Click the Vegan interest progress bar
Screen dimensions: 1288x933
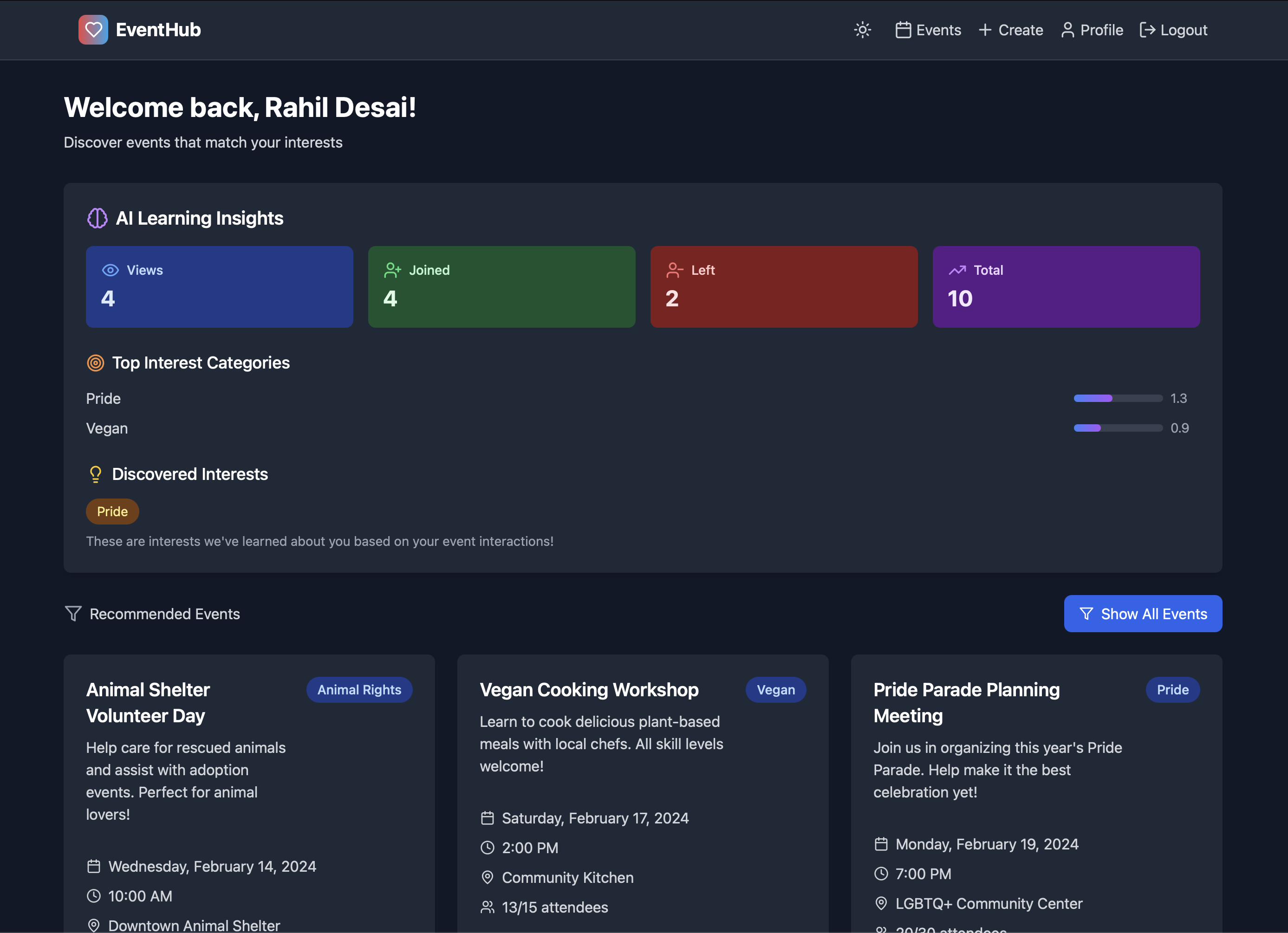[x=1118, y=428]
